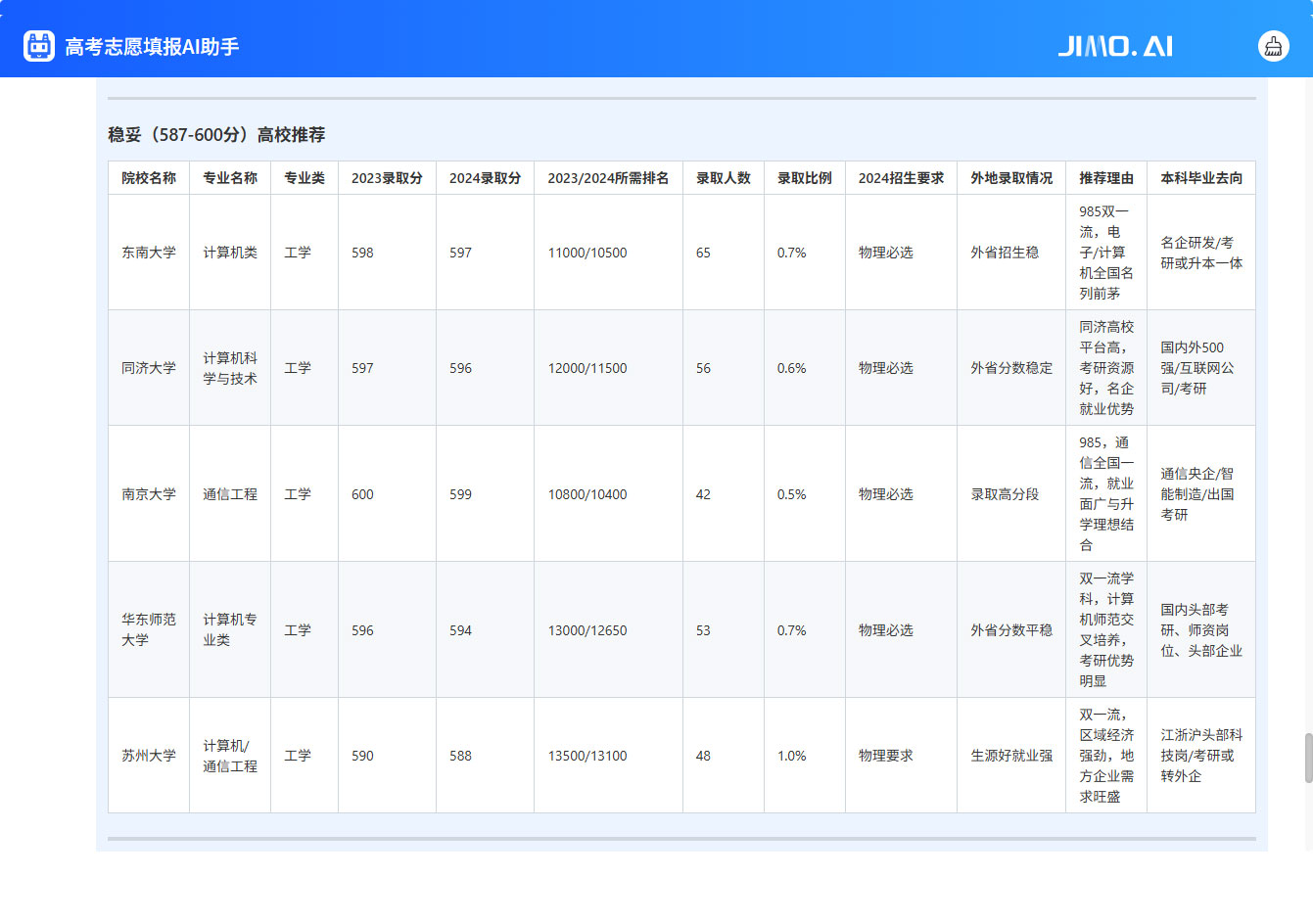The image size is (1313, 924).
Task: Click the robot logo icon in header
Action: click(x=39, y=46)
